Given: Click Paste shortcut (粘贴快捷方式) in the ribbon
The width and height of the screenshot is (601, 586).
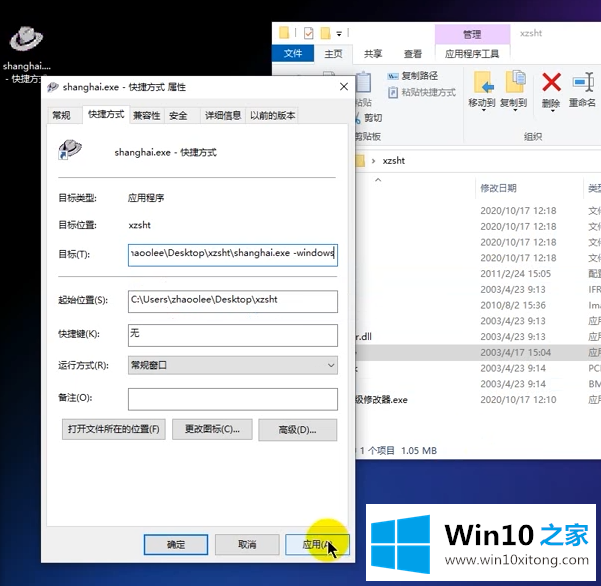Looking at the screenshot, I should [x=422, y=92].
